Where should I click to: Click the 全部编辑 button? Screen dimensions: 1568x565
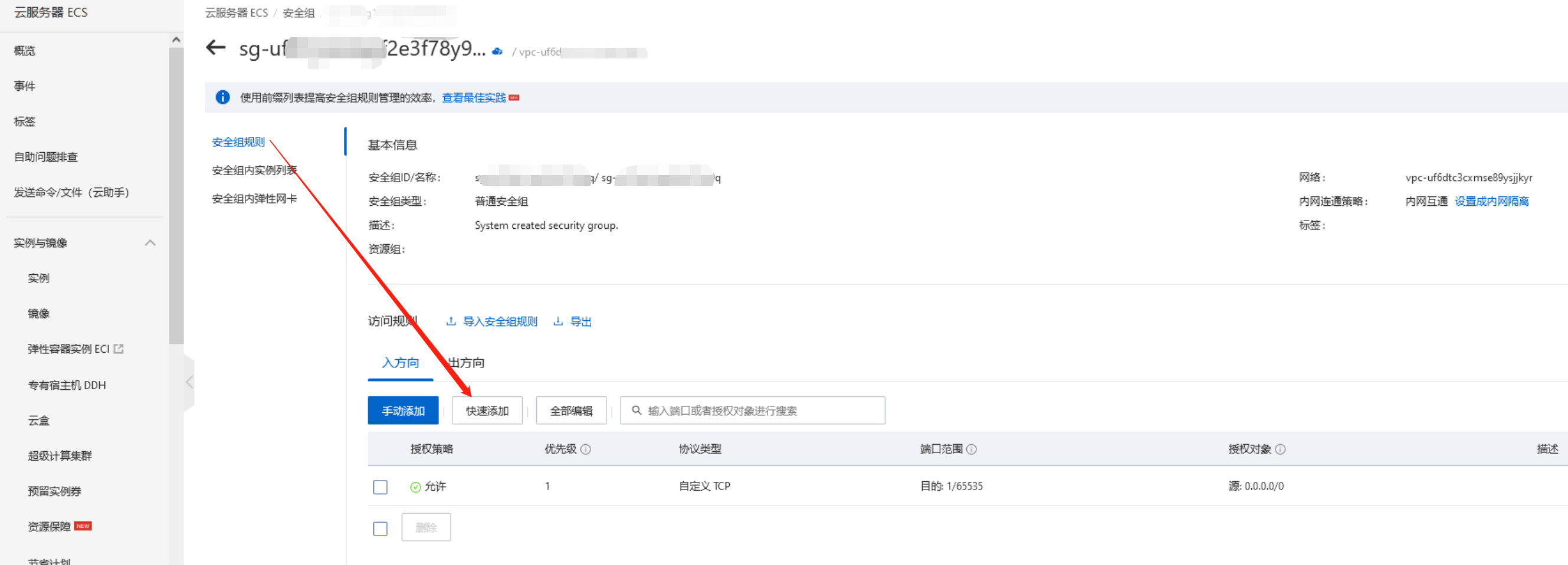[x=571, y=410]
